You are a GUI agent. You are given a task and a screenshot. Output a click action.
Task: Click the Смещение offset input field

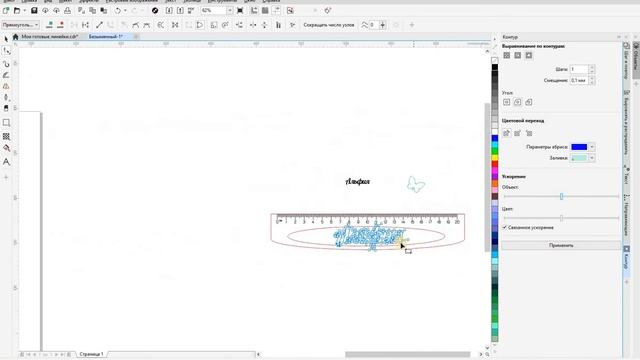(579, 80)
